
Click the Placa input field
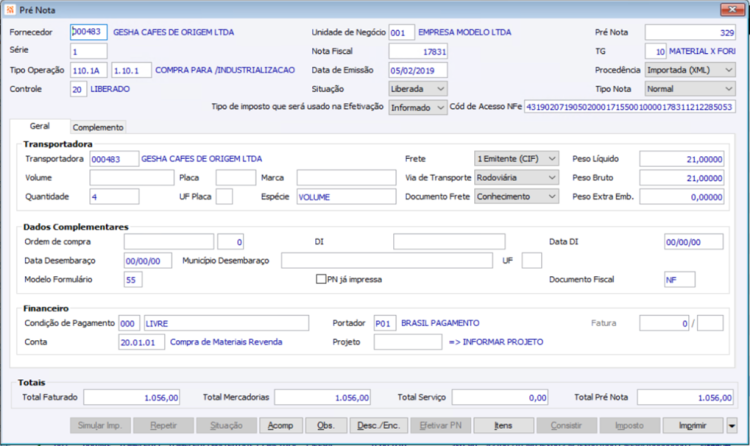236,178
